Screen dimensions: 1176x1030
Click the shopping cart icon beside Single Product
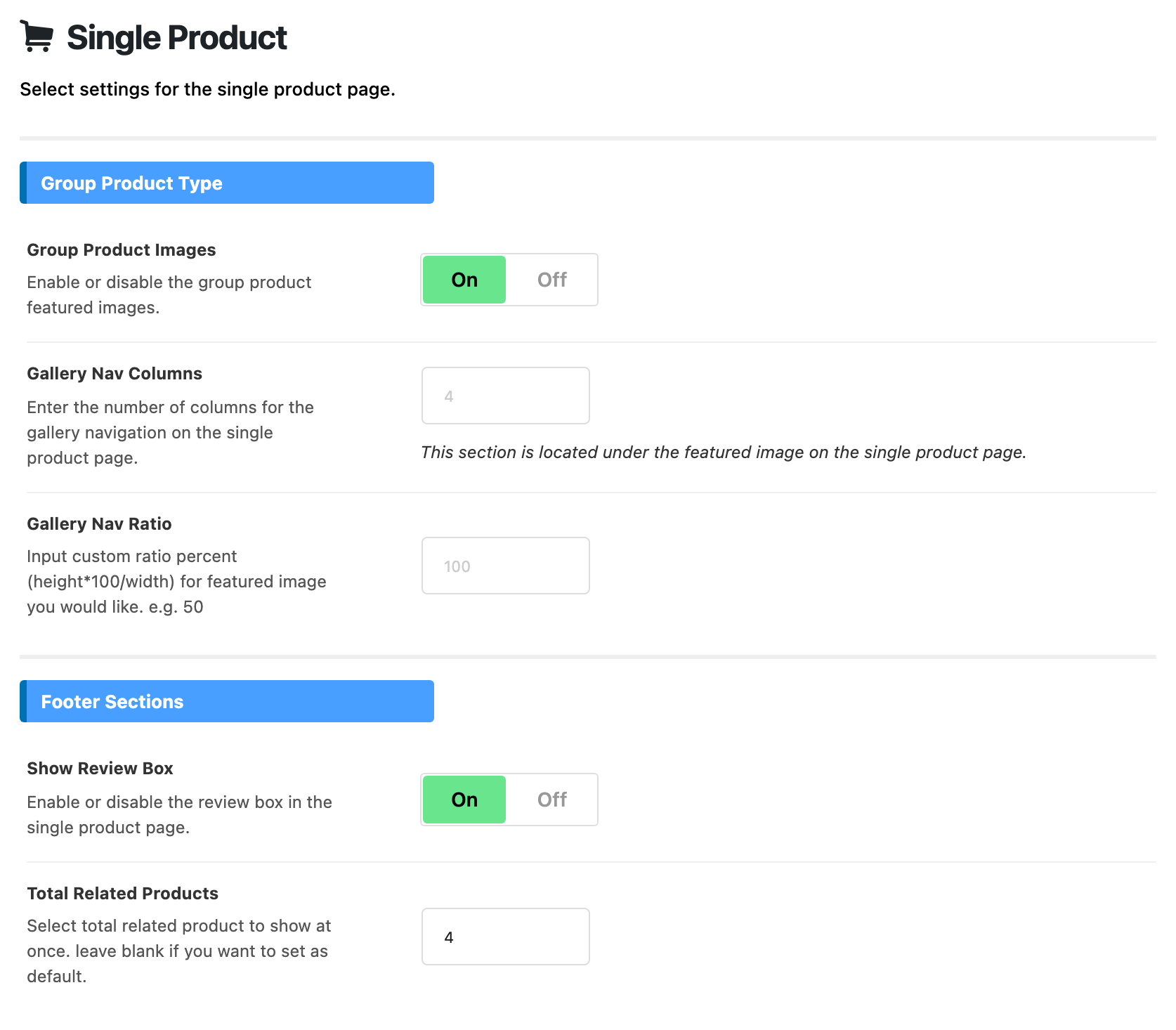click(37, 37)
